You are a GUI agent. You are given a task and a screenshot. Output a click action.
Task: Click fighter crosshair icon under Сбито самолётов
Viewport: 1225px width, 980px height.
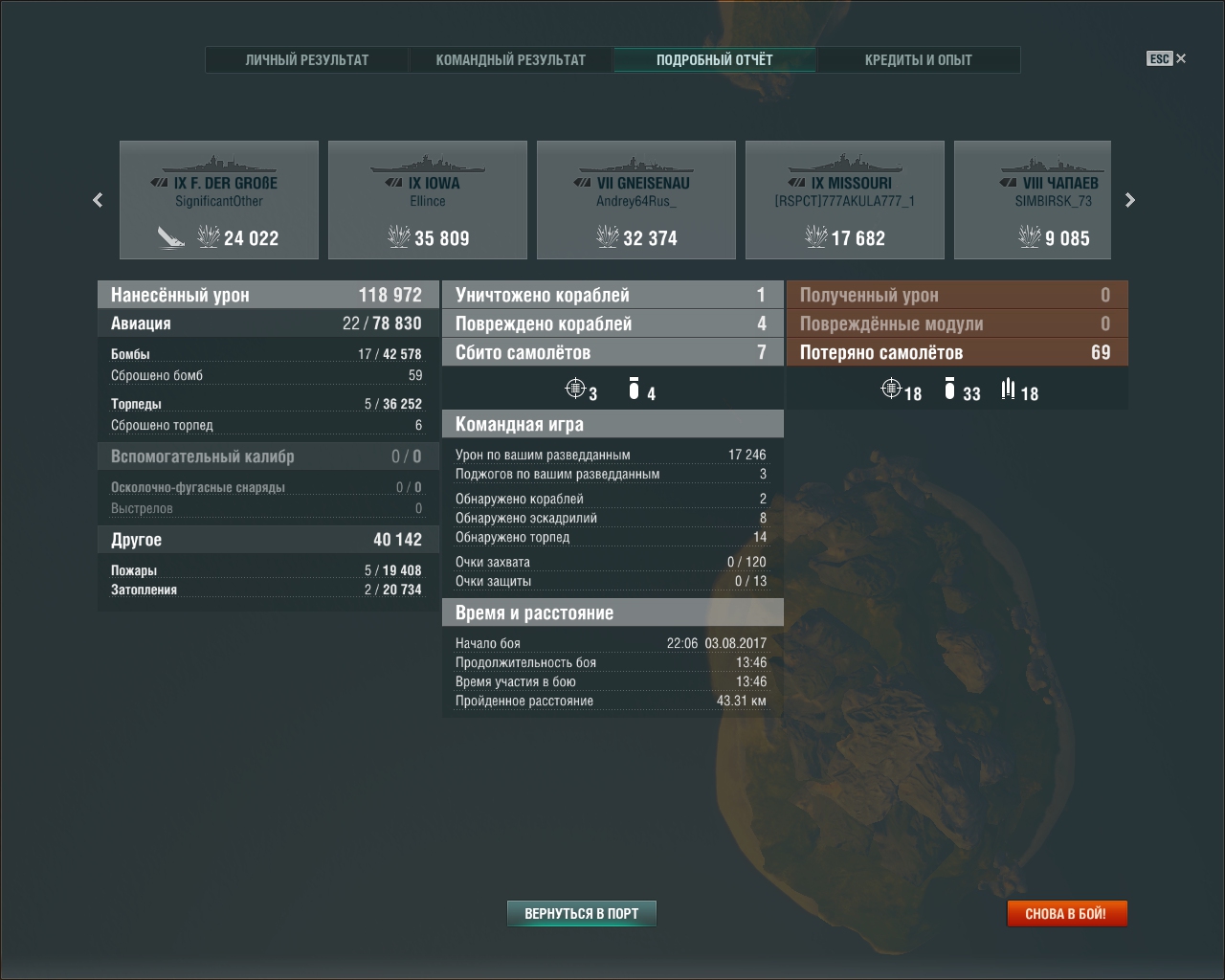[575, 388]
